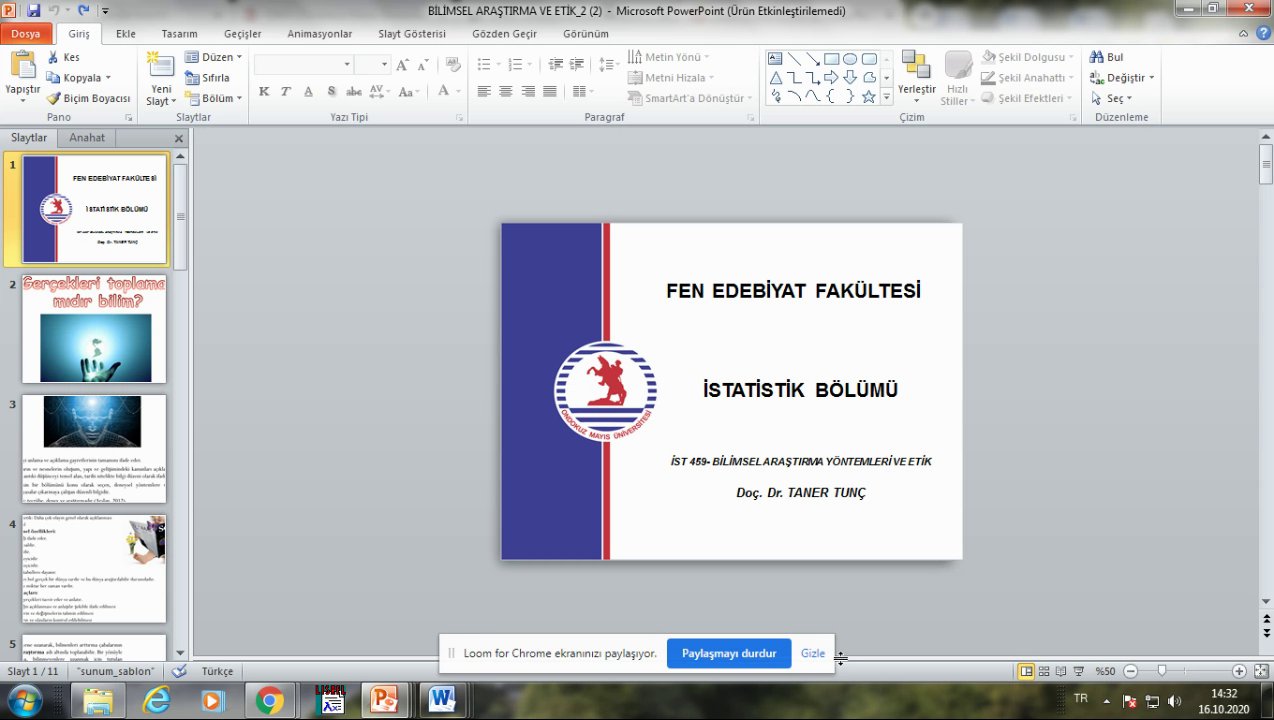The height and width of the screenshot is (720, 1274).
Task: Open the Değiştir replace dropdown
Action: pos(1121,77)
